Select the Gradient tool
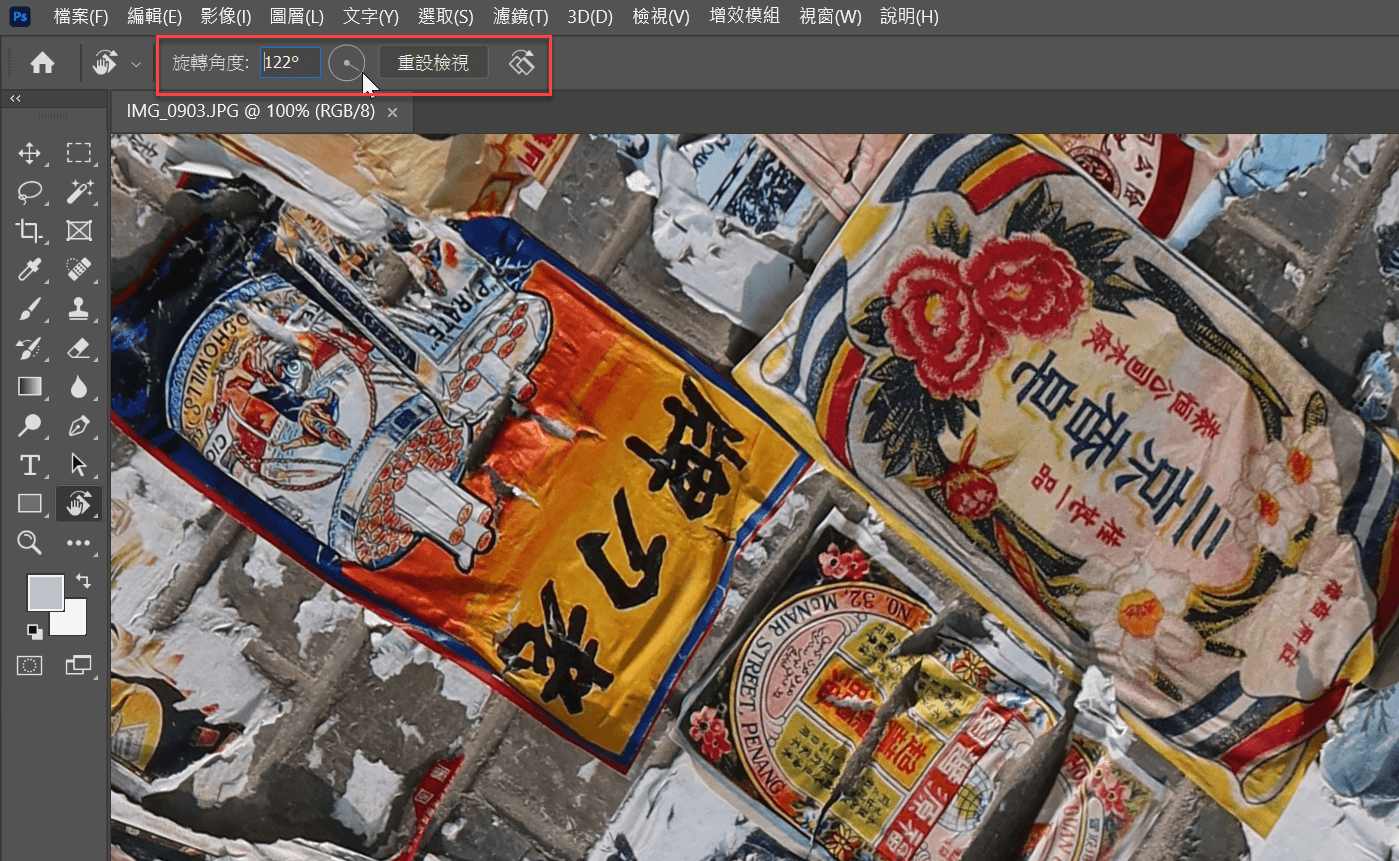The image size is (1399, 861). [29, 387]
